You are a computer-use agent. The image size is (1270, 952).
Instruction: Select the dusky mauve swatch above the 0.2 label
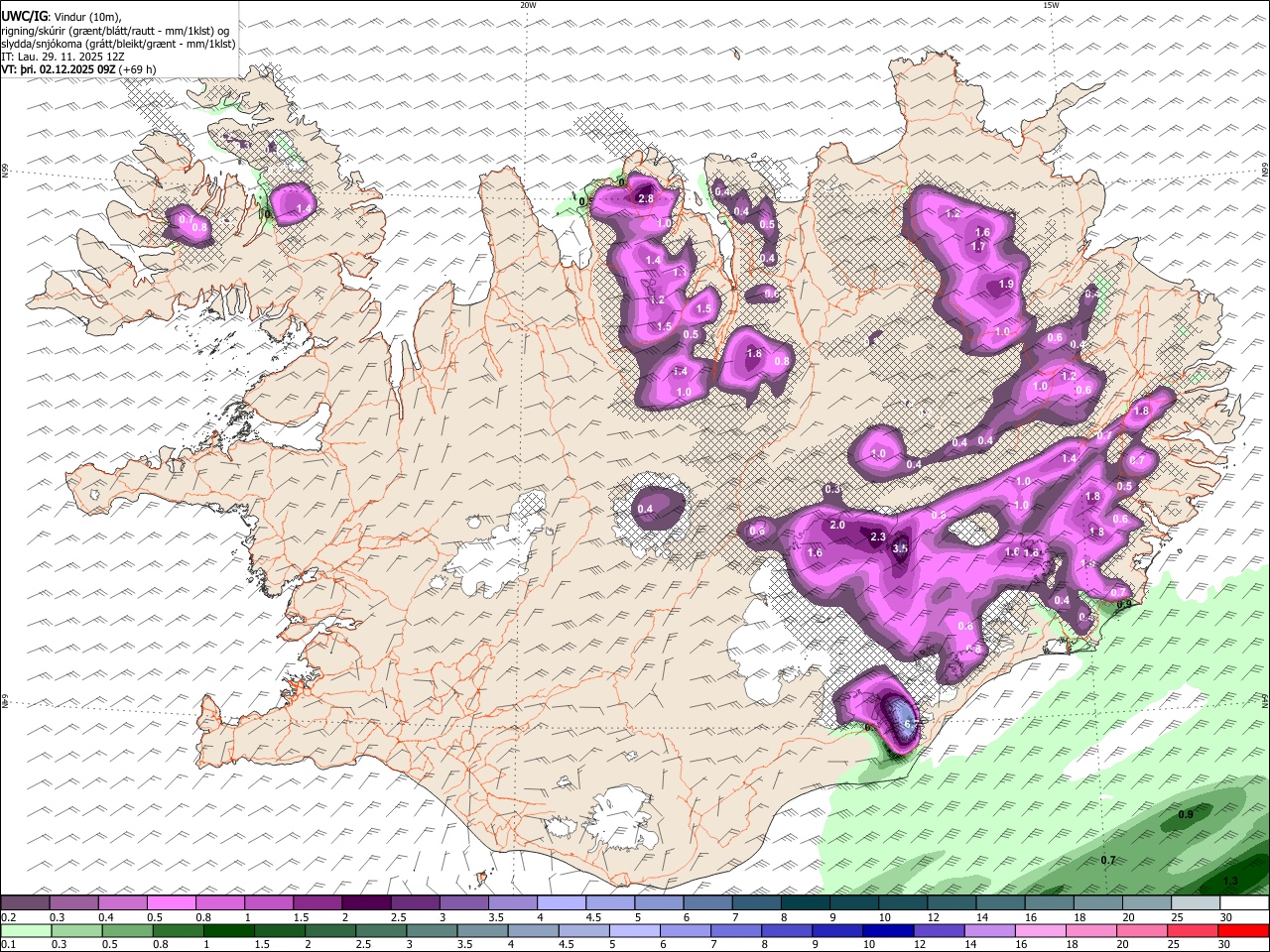point(24,902)
